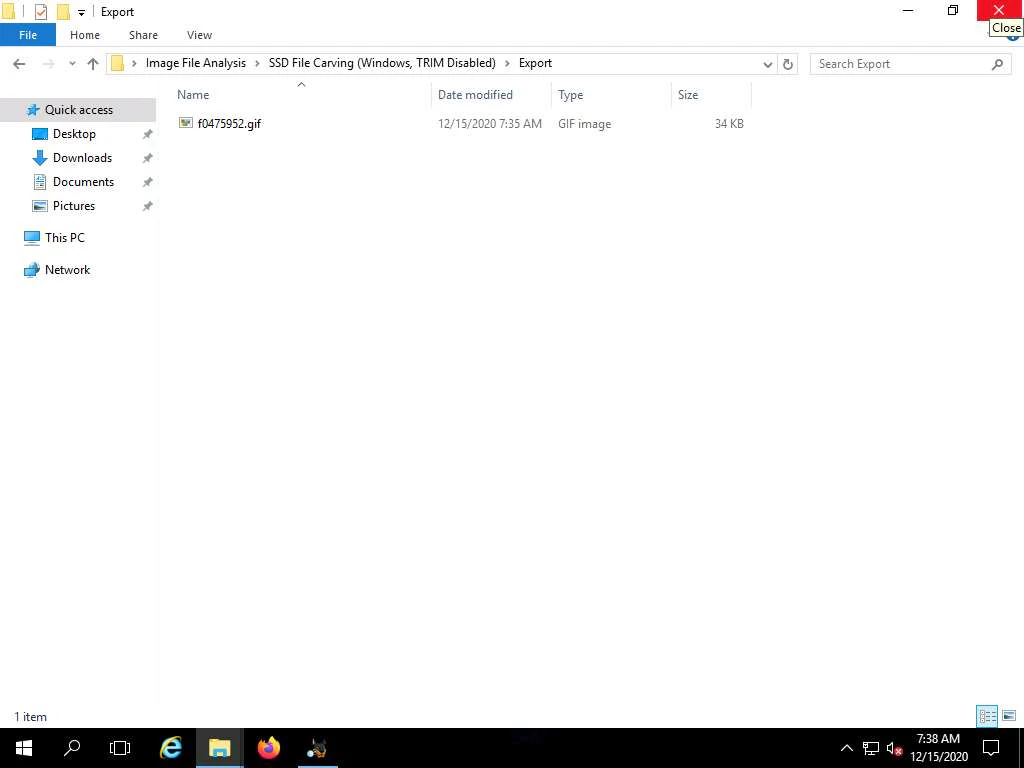1024x768 pixels.
Task: Open the Action Center notifications
Action: point(991,748)
